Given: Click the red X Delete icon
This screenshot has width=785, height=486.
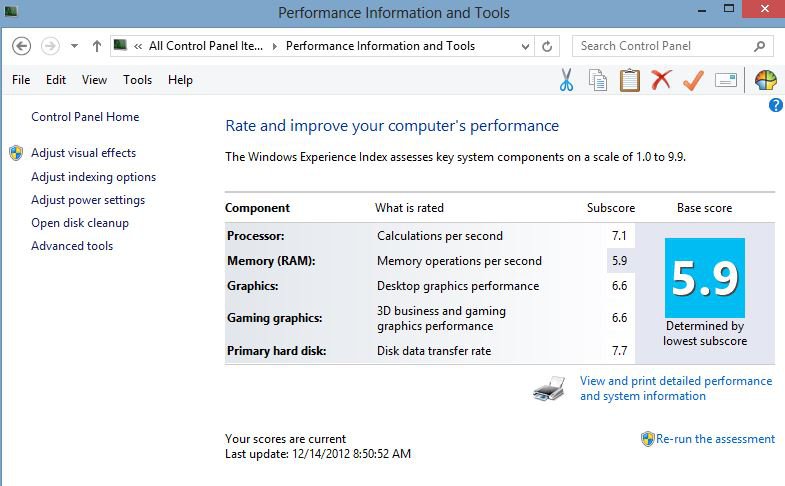Looking at the screenshot, I should coord(660,81).
